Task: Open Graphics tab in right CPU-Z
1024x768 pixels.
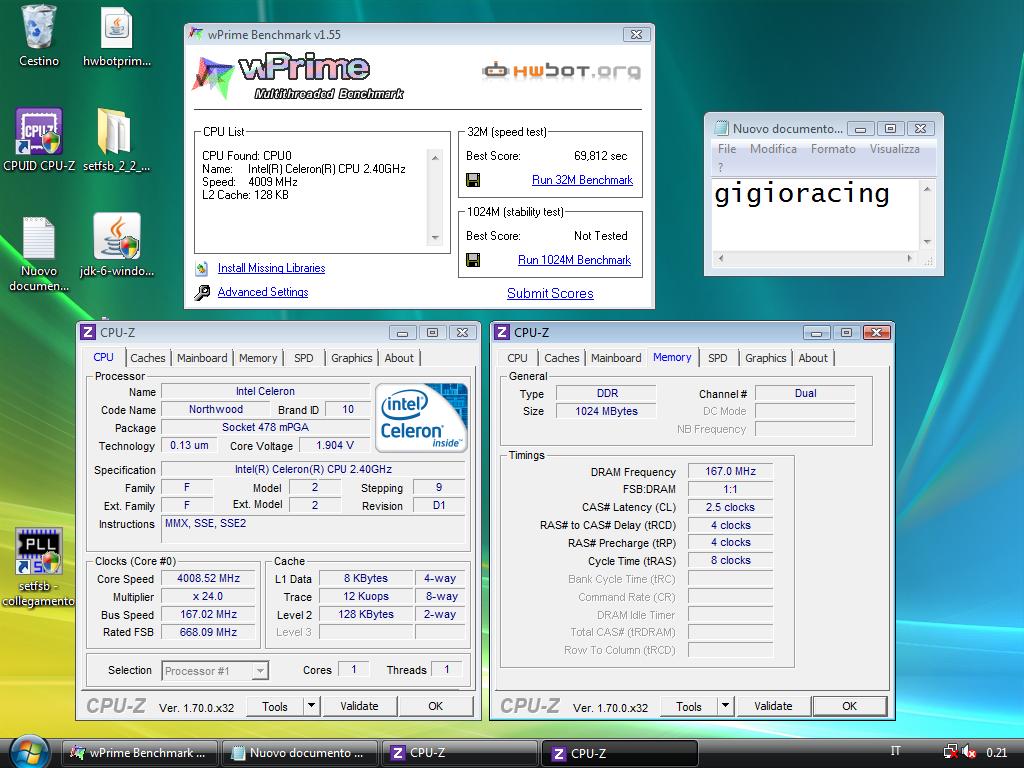Action: point(765,358)
